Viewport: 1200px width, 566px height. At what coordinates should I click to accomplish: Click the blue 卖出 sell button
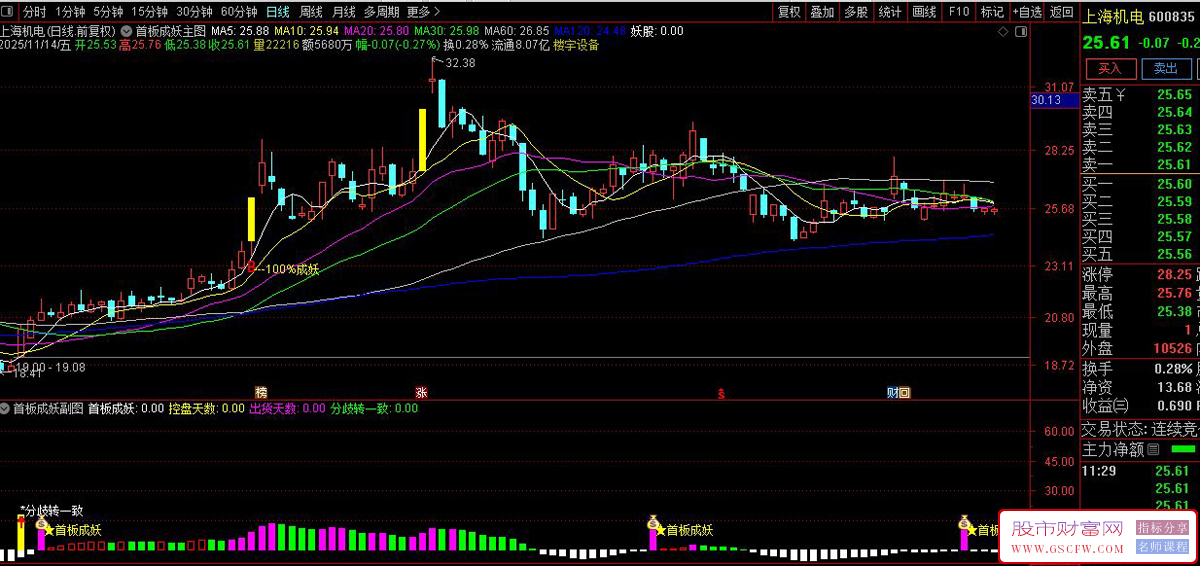point(1166,69)
